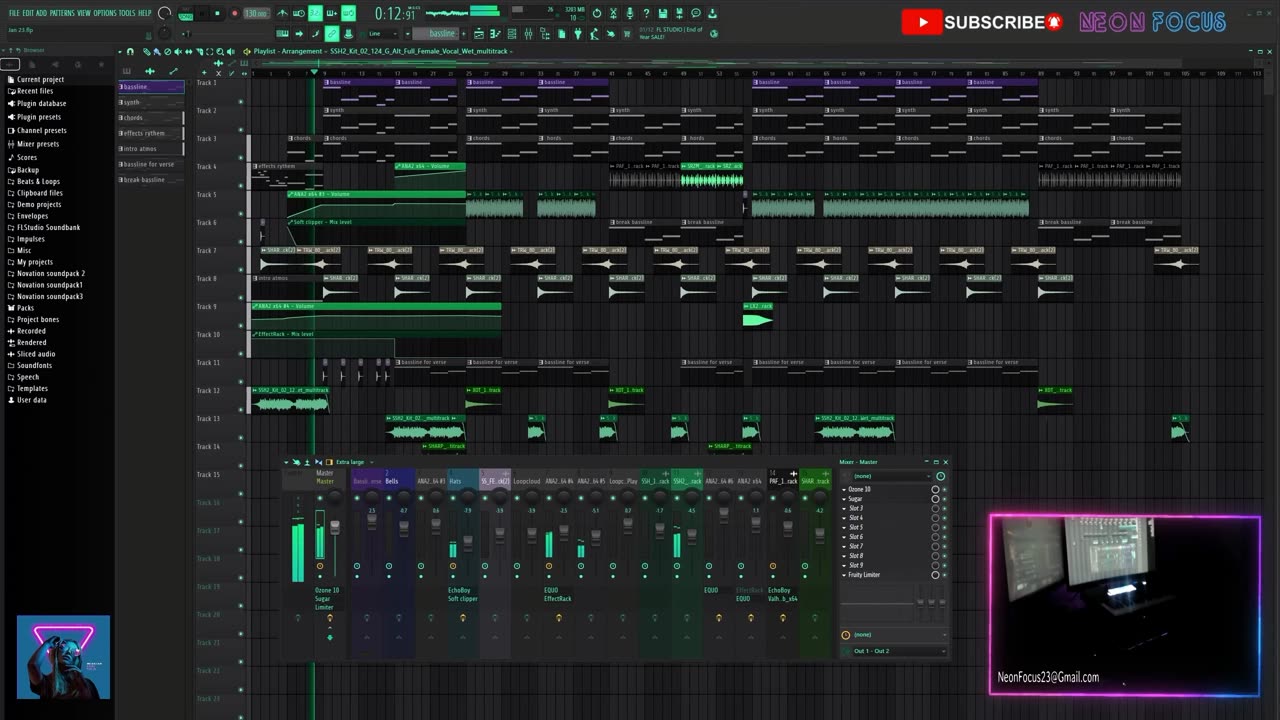Open Plugin database in the browser

tap(41, 103)
